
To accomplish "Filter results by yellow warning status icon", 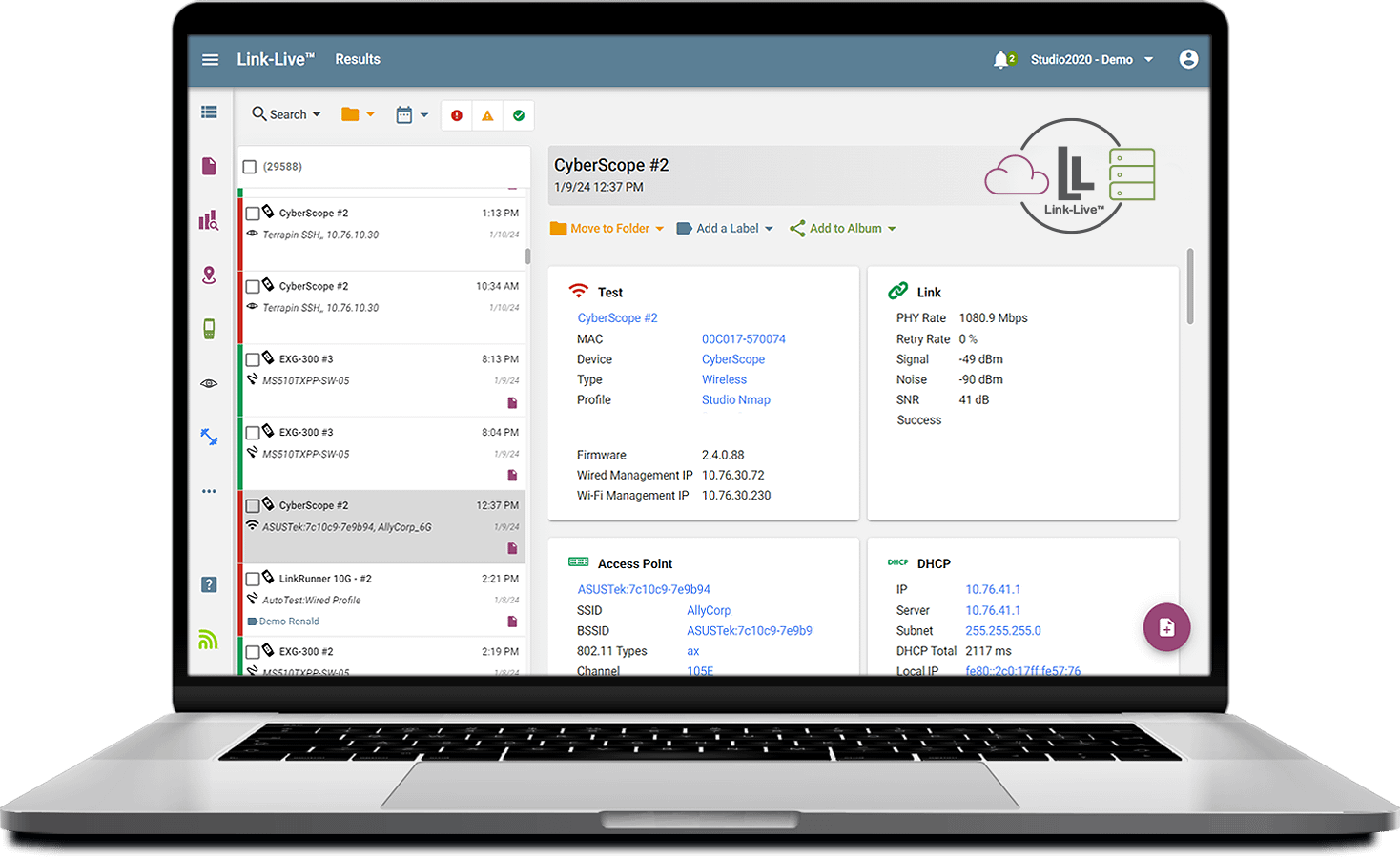I will [487, 115].
